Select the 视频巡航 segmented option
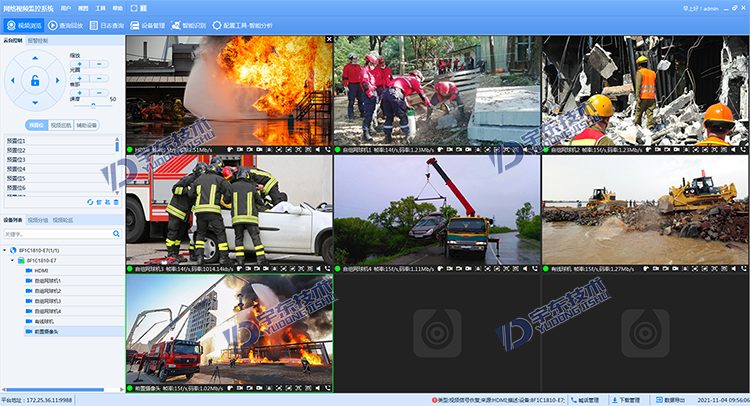Screen dimensions: 750x406 [x=61, y=125]
